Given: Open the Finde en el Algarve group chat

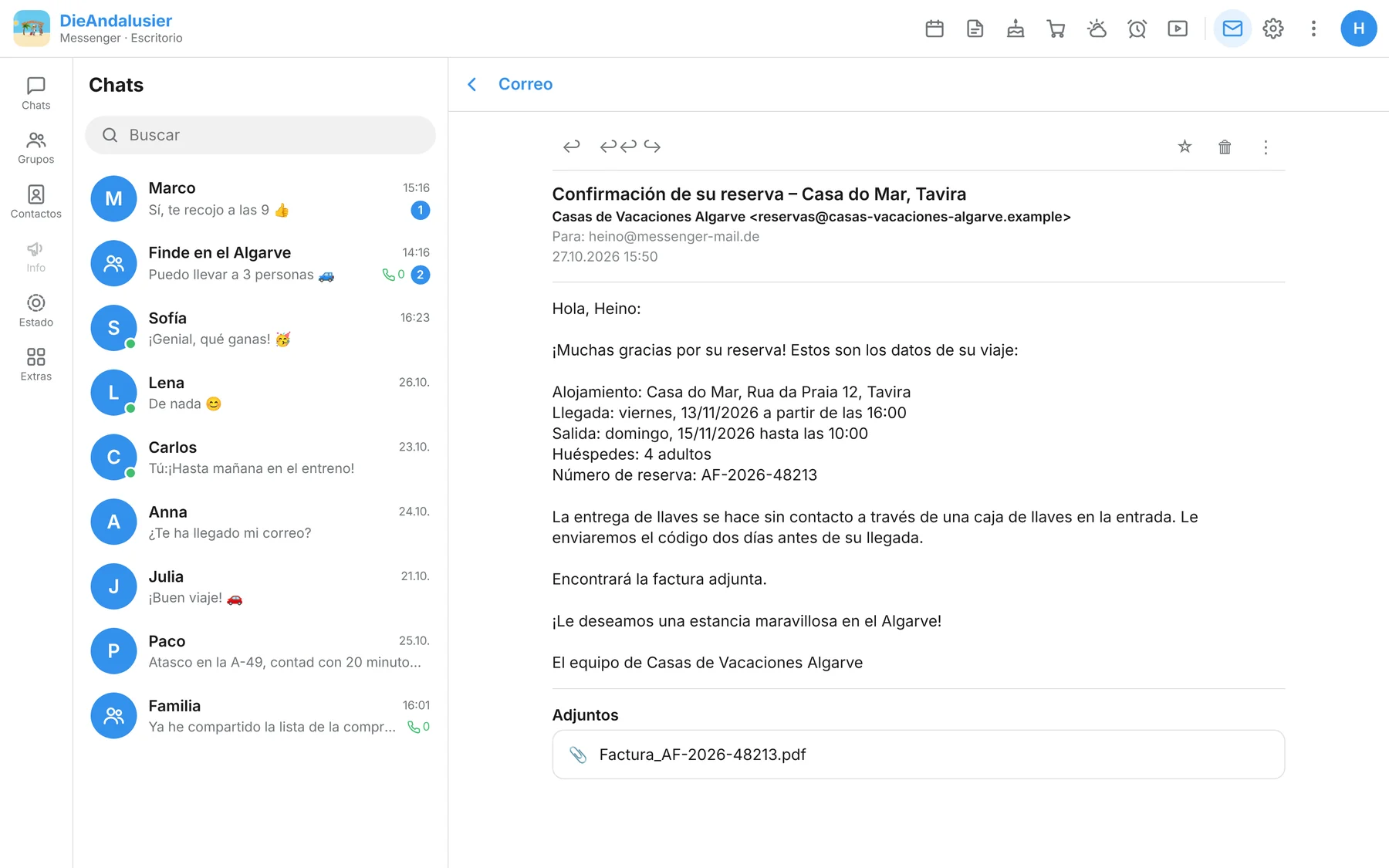Looking at the screenshot, I should (260, 263).
